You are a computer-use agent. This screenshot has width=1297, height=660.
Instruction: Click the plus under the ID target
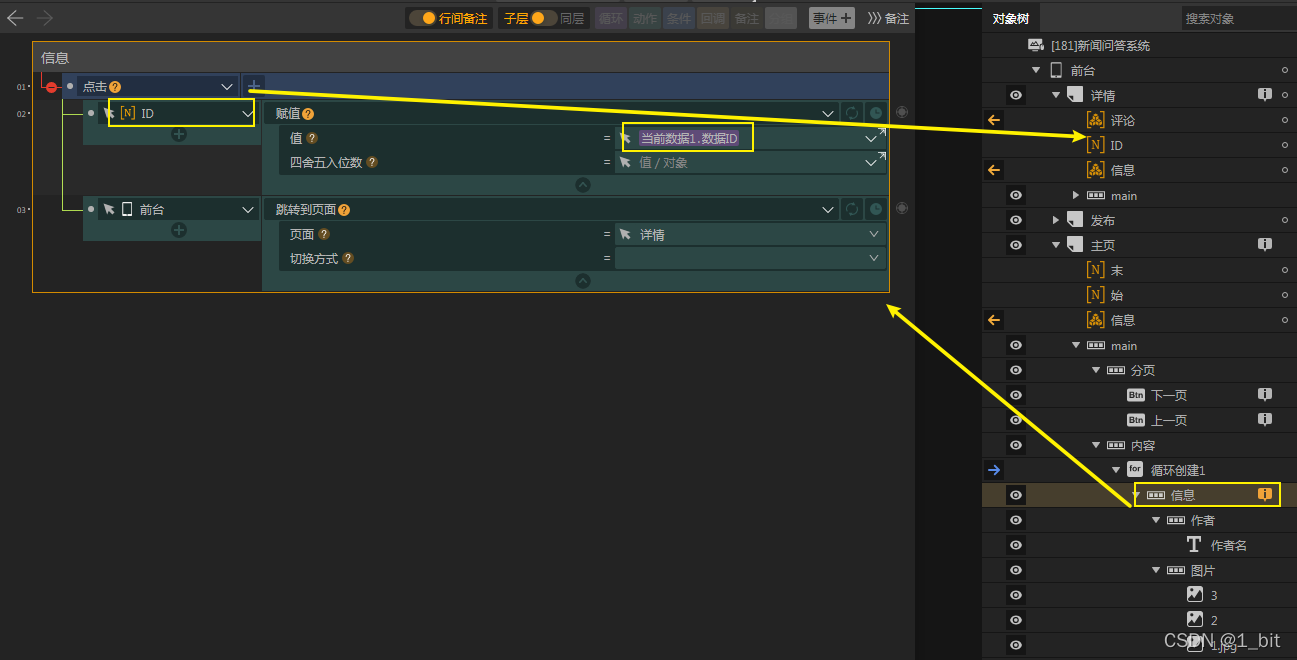pyautogui.click(x=179, y=134)
